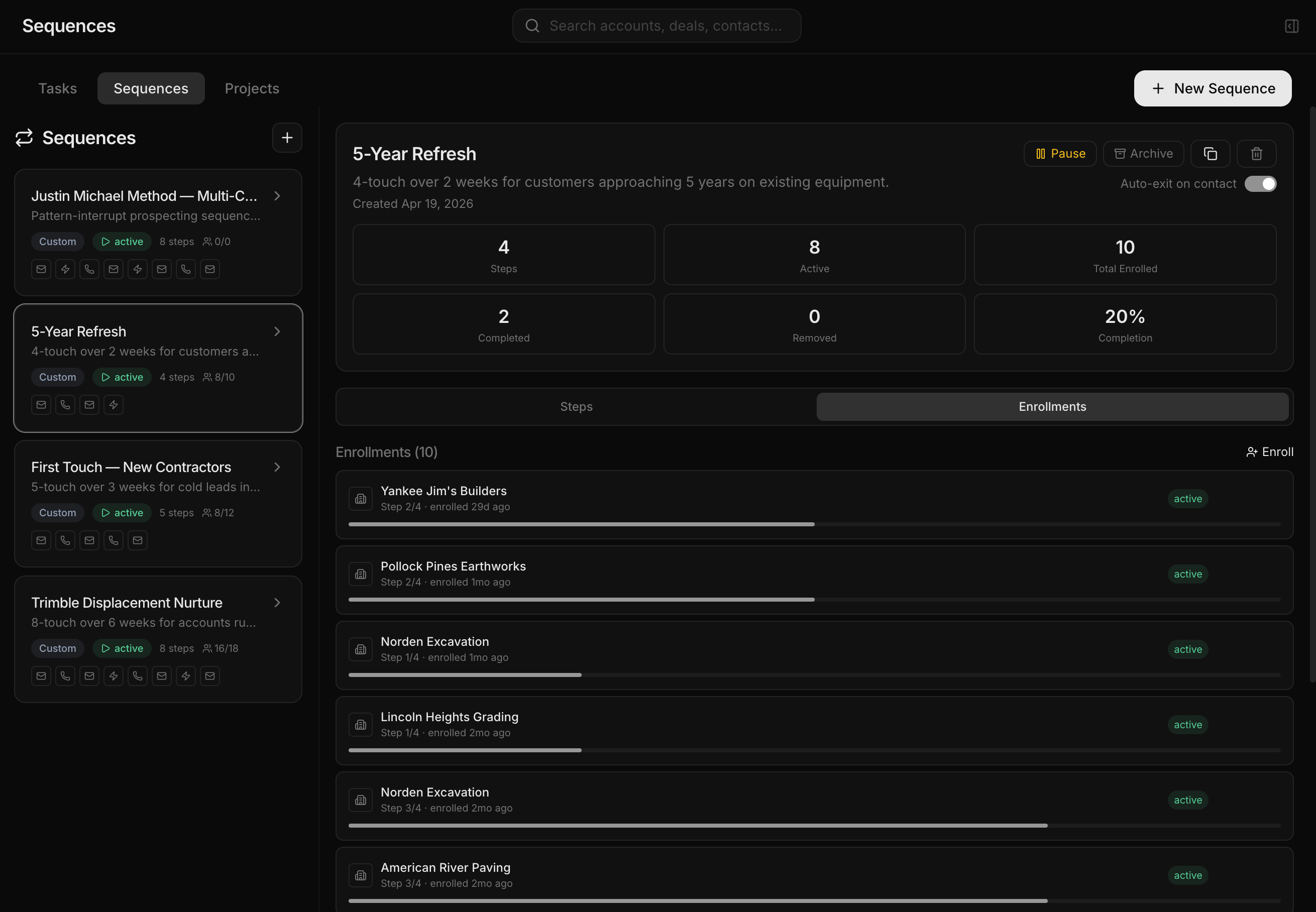Image resolution: width=1316 pixels, height=912 pixels.
Task: Click the search magnifier icon
Action: [532, 26]
